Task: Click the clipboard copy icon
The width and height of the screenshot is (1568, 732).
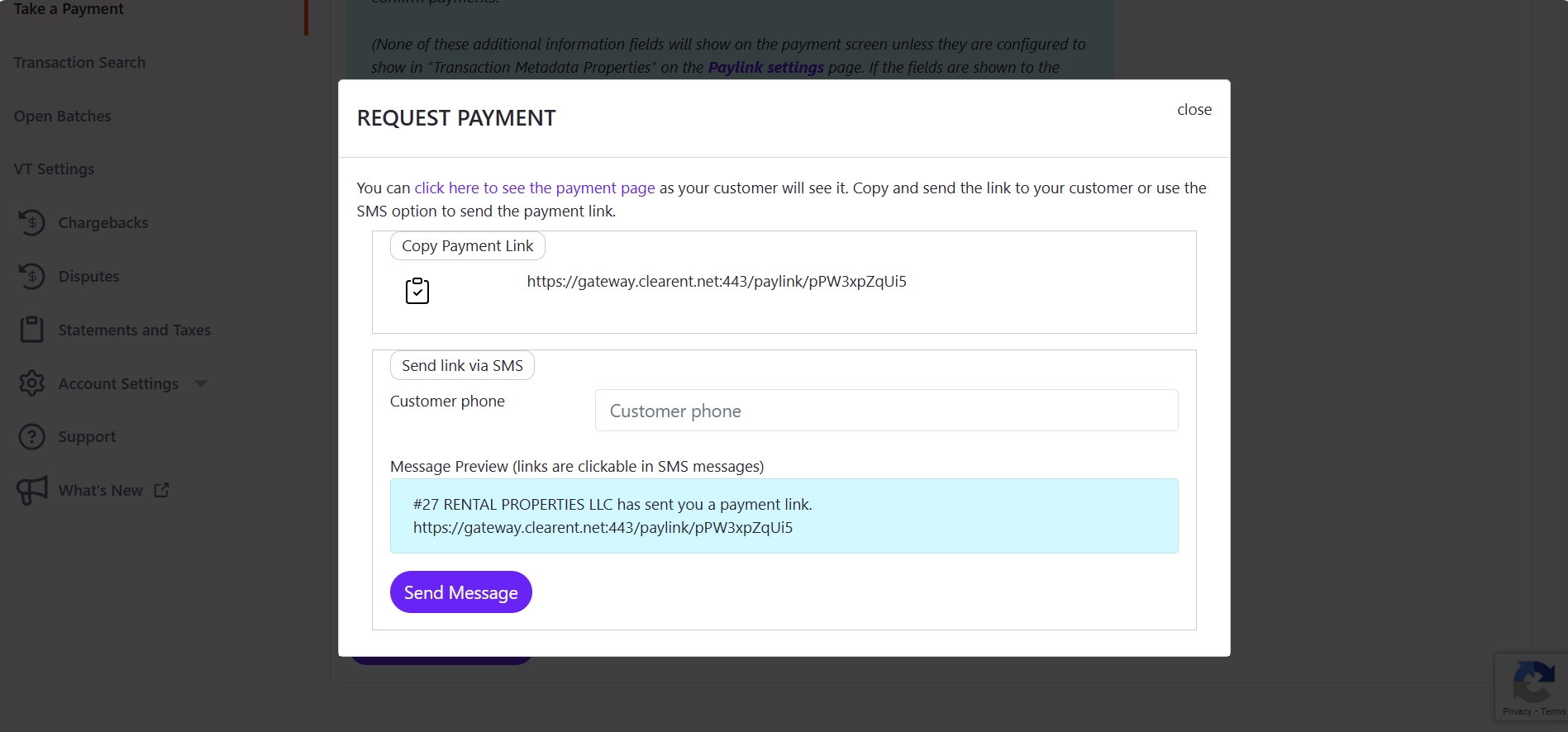Action: (x=417, y=291)
